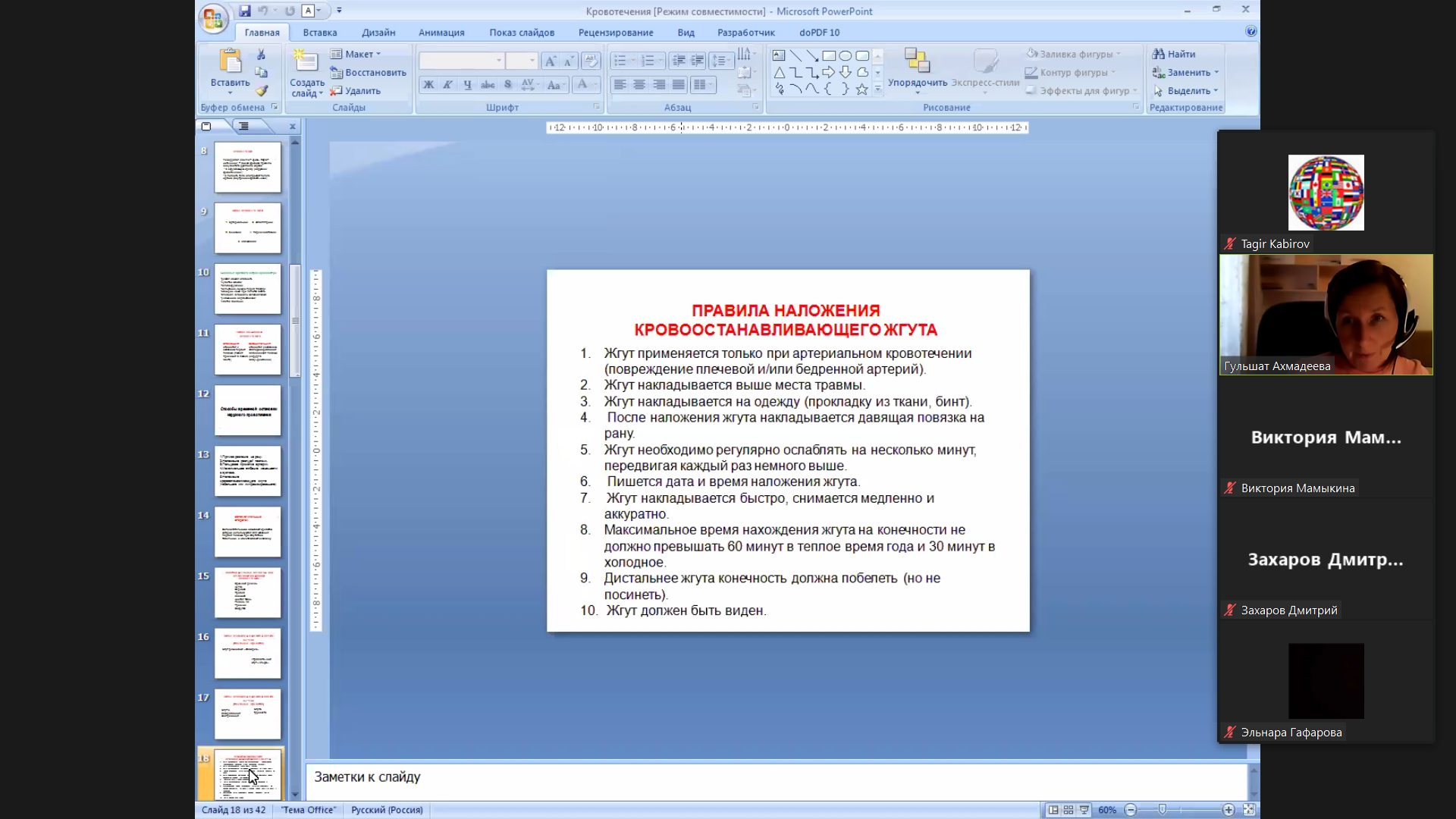Click the increase font size icon

point(551,61)
